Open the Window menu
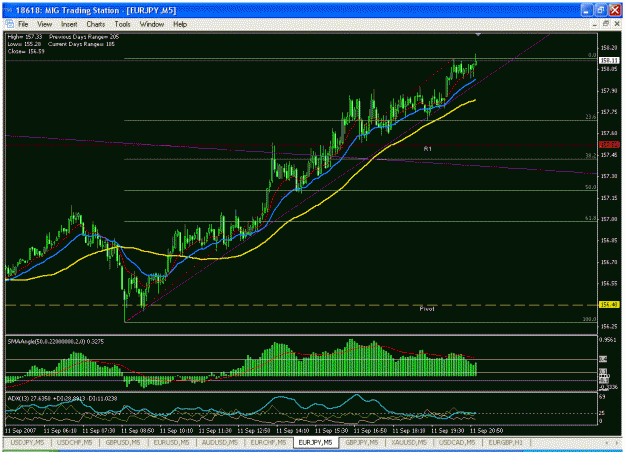 (152, 24)
